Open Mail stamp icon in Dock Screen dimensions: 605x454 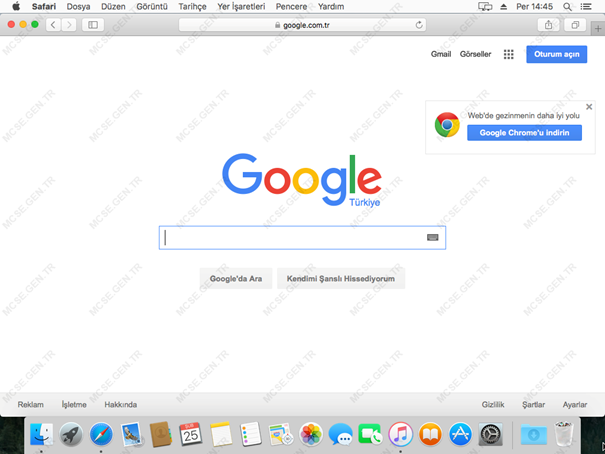(x=131, y=434)
